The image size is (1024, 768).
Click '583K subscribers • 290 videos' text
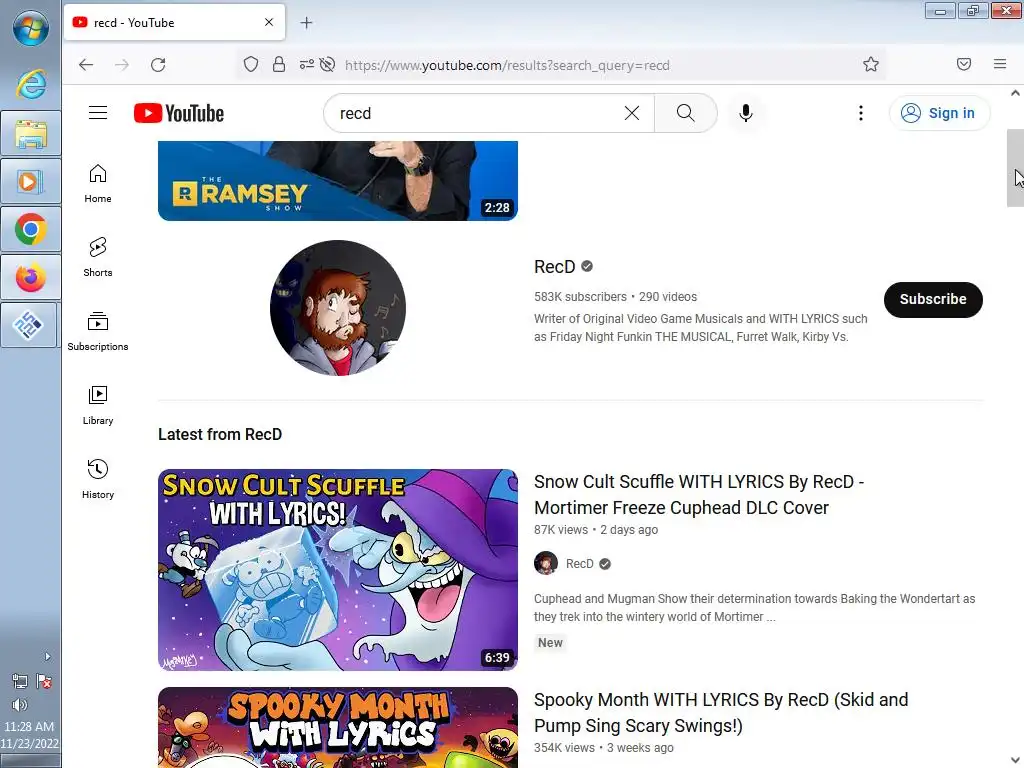tap(615, 296)
